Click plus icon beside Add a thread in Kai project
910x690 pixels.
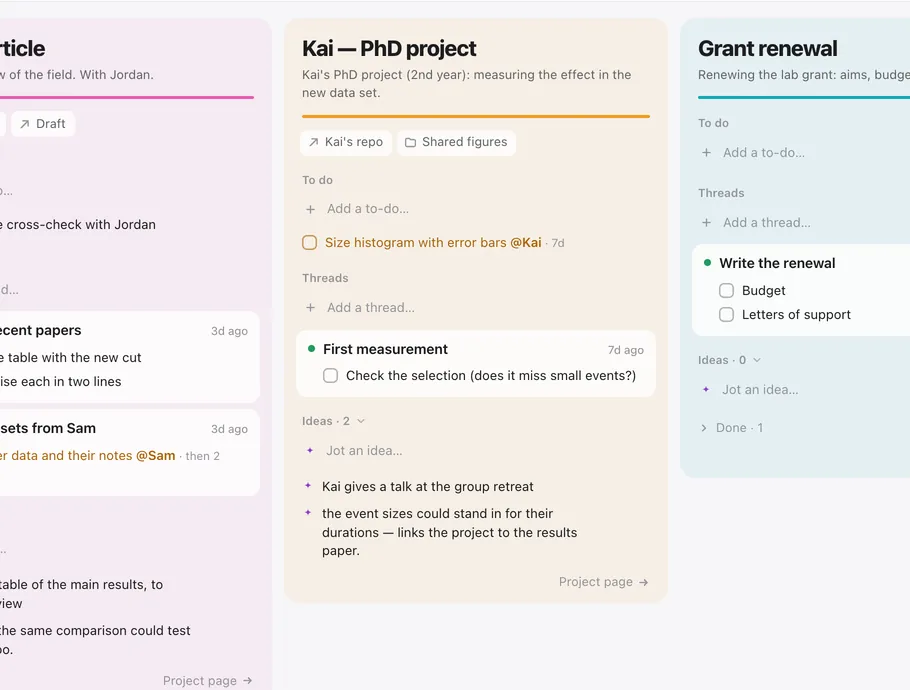(x=310, y=308)
